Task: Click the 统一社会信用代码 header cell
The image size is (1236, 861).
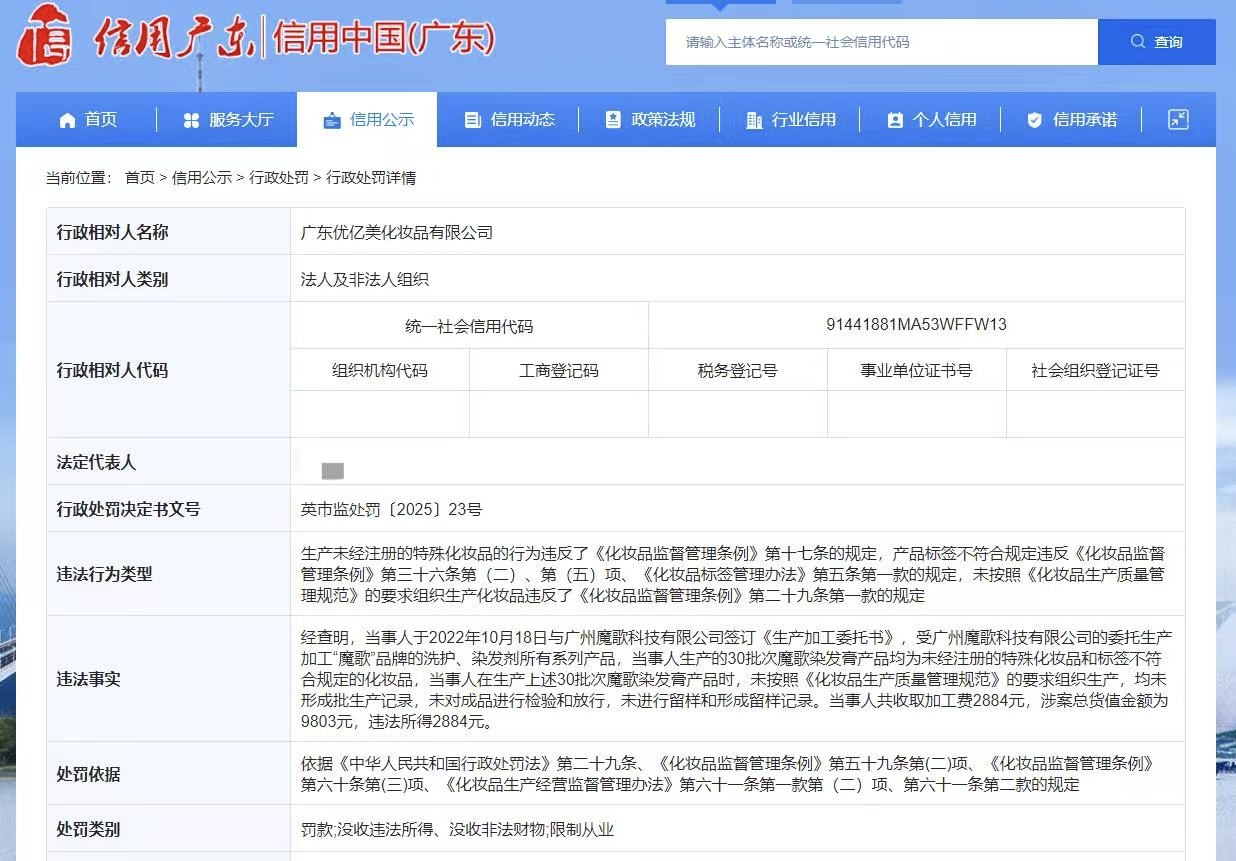Action: point(469,326)
